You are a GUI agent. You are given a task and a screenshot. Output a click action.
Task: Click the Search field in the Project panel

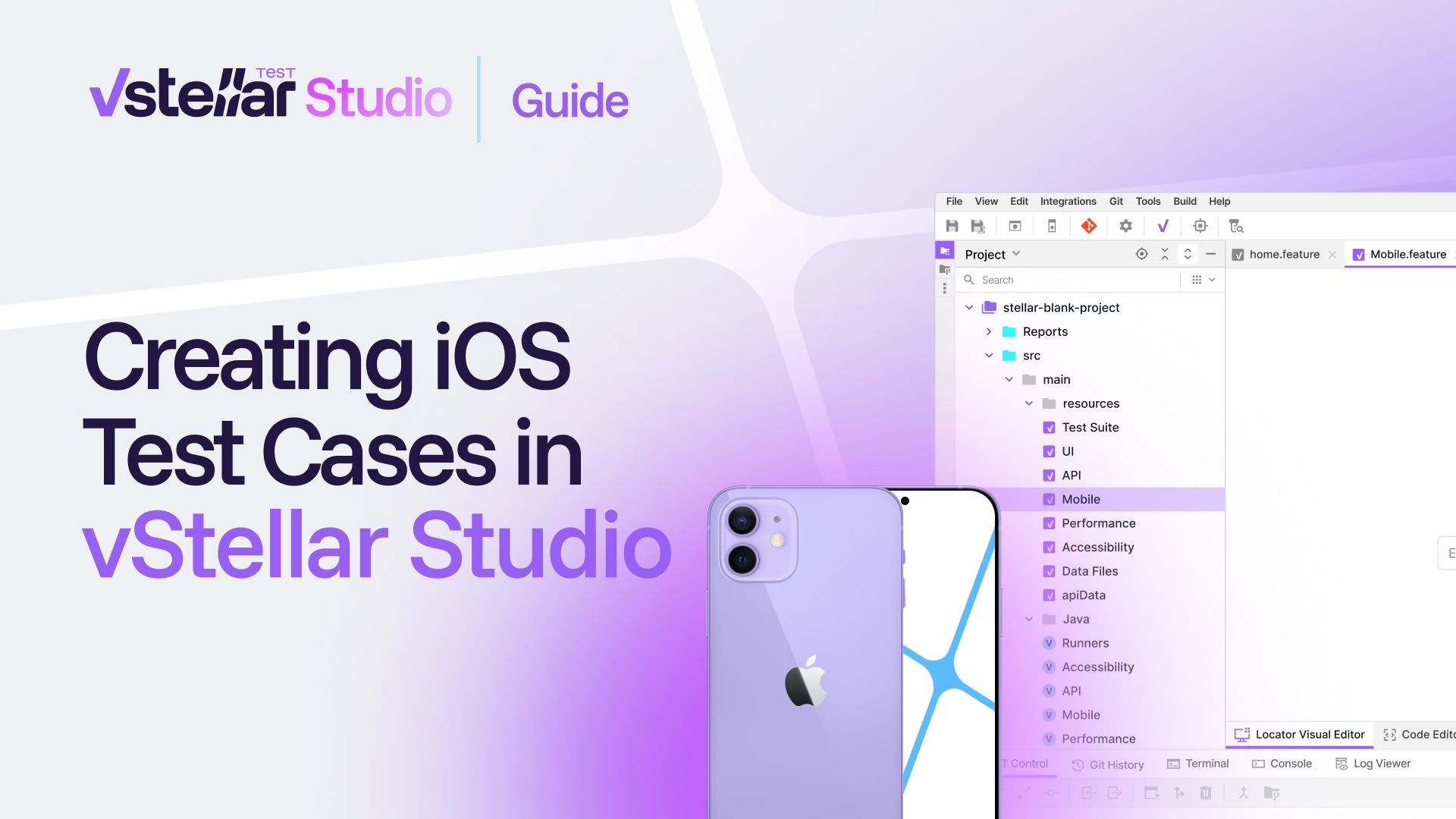(x=1062, y=279)
